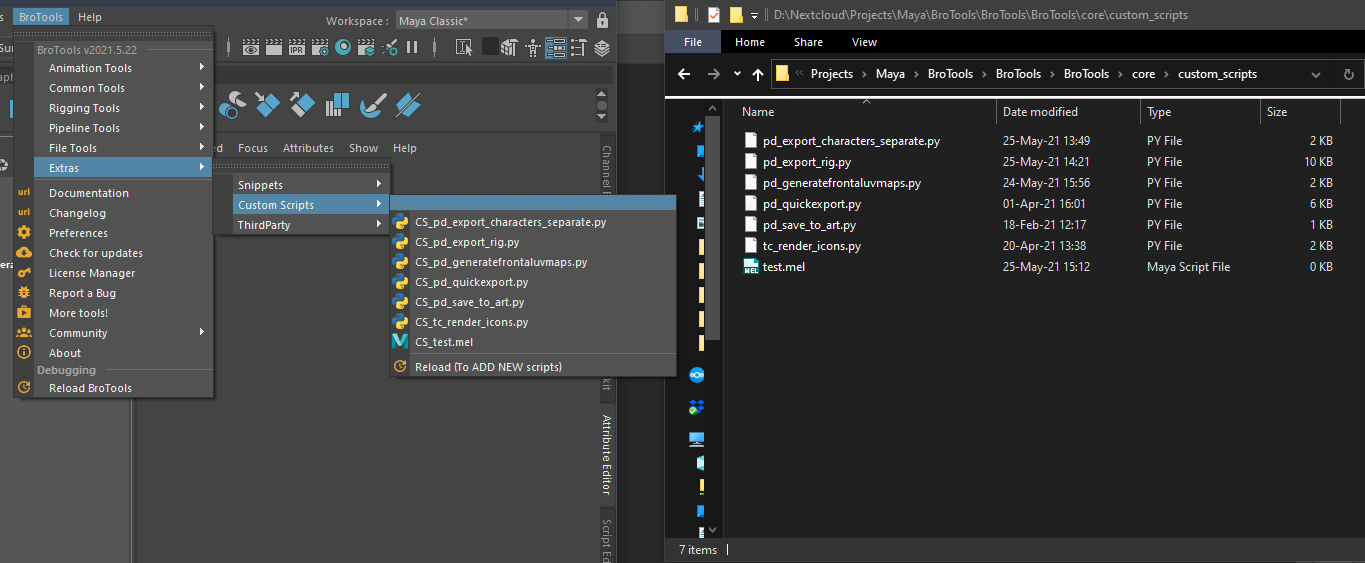Toggle Channel Box Layer Editor stacked layers icon
The width and height of the screenshot is (1365, 563).
pos(602,47)
